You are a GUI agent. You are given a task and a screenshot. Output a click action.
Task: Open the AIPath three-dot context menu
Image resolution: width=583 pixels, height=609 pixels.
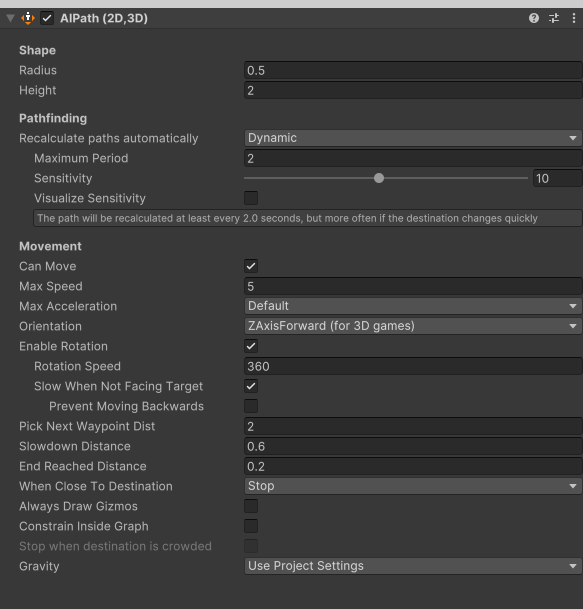coord(574,18)
